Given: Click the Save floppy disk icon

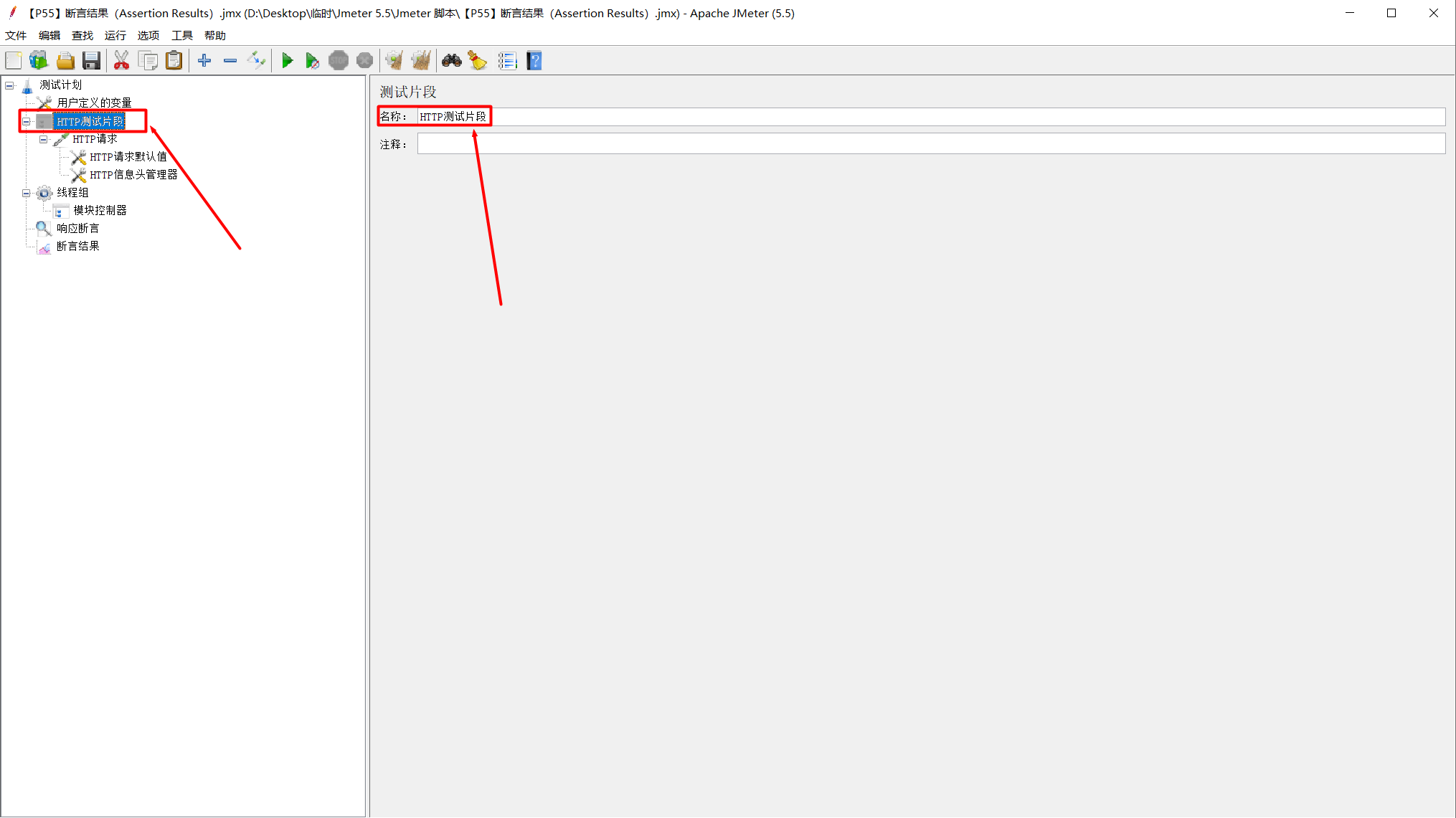Looking at the screenshot, I should point(91,61).
